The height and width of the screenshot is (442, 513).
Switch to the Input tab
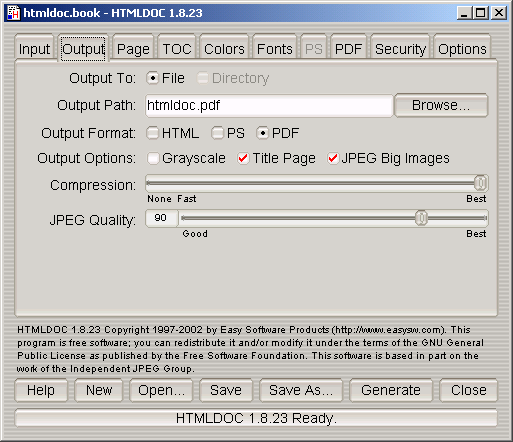pyautogui.click(x=34, y=49)
